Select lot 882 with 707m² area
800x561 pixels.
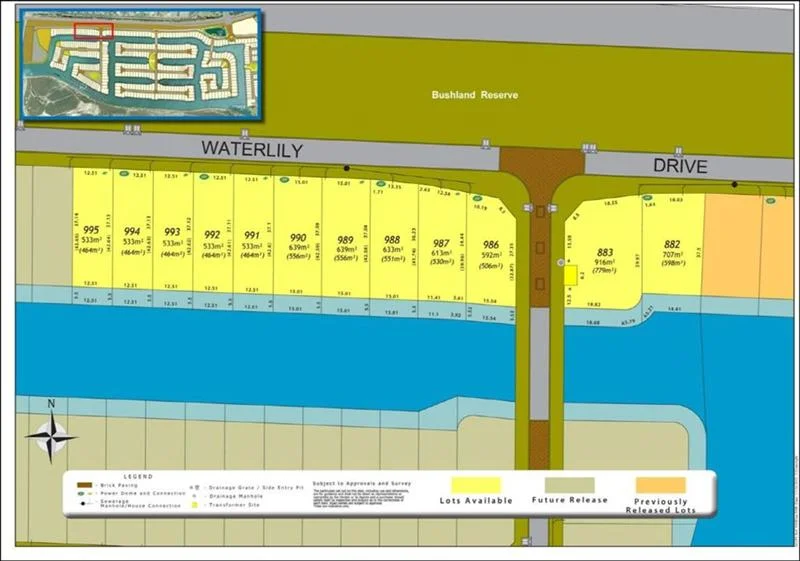[671, 250]
